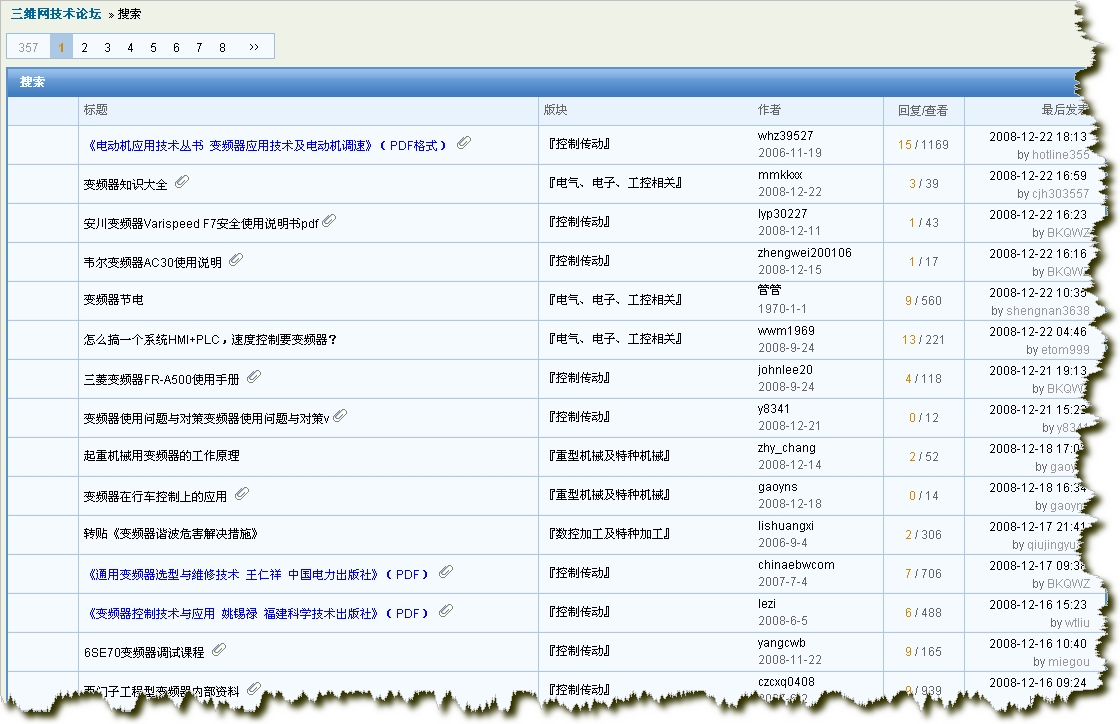
Task: Click attachment icon beside 变频器知识大全
Action: pyautogui.click(x=182, y=182)
